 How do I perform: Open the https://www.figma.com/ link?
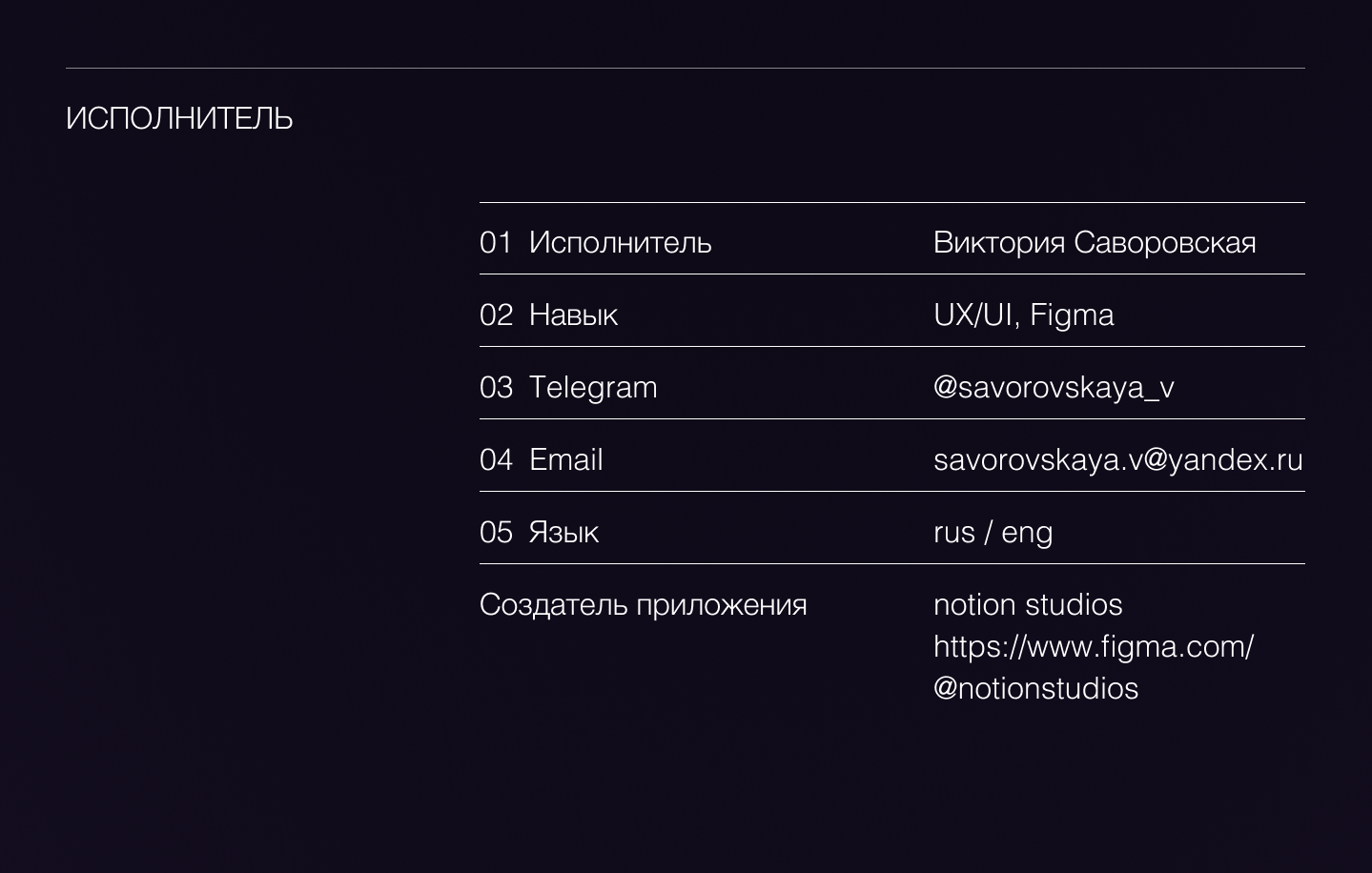tap(1093, 646)
